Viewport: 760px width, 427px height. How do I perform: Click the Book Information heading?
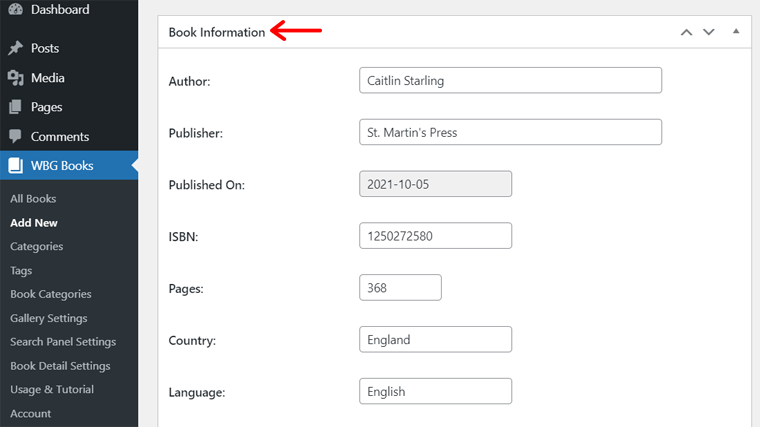tap(217, 32)
